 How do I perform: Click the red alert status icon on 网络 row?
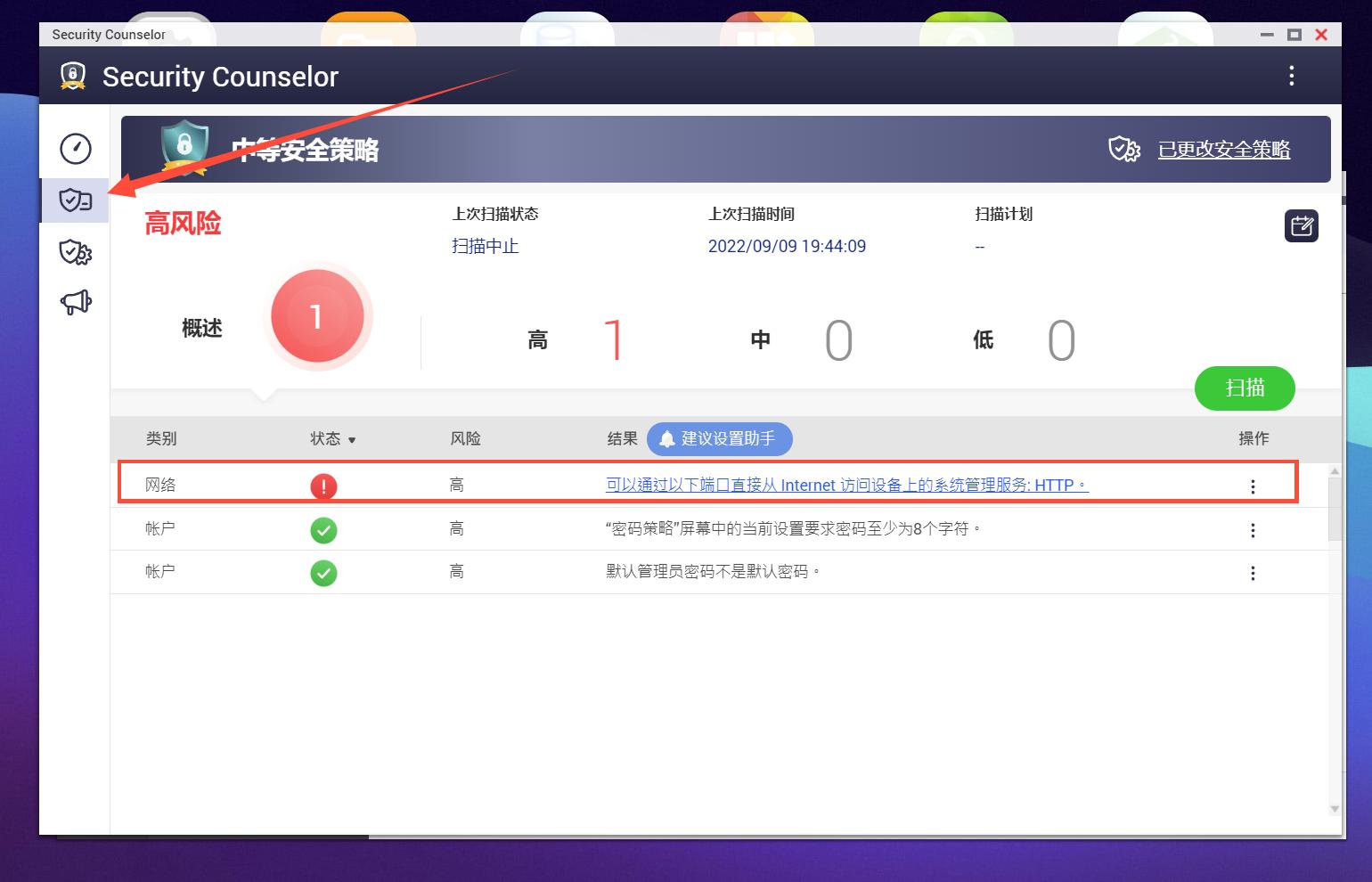pyautogui.click(x=323, y=486)
